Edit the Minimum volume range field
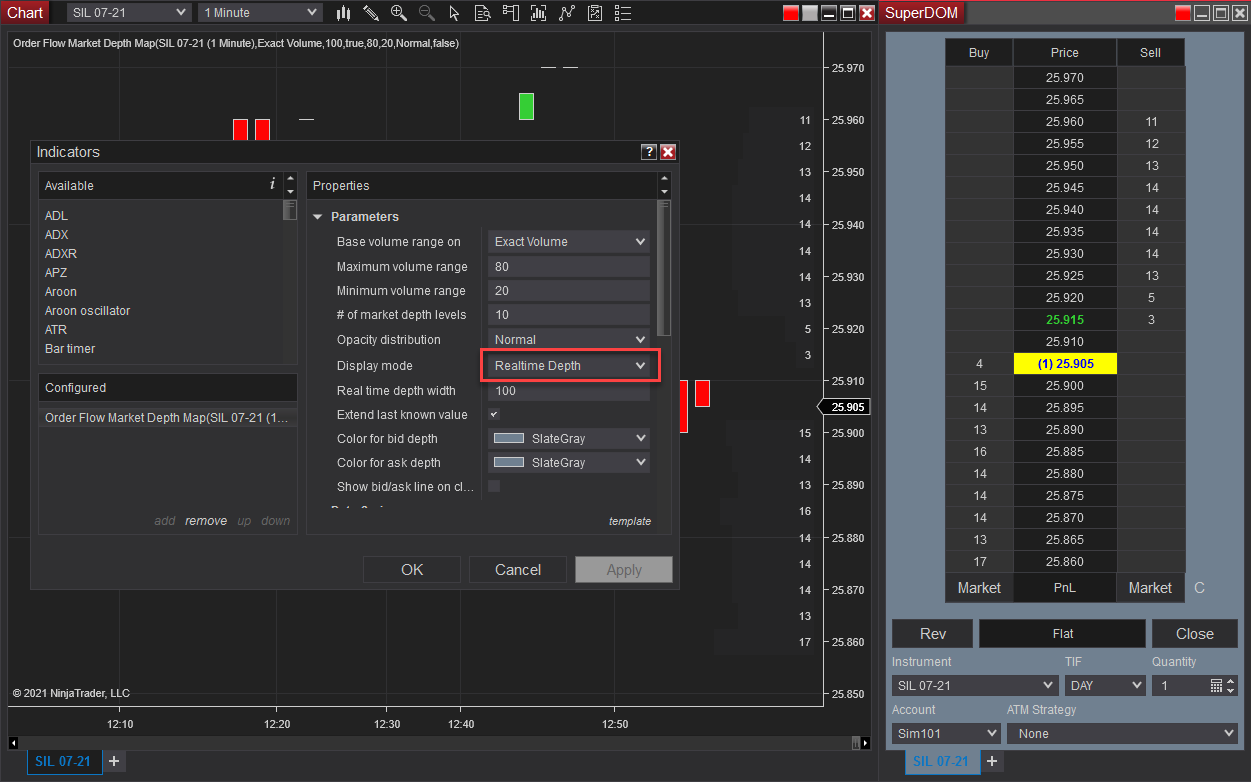 (x=569, y=291)
